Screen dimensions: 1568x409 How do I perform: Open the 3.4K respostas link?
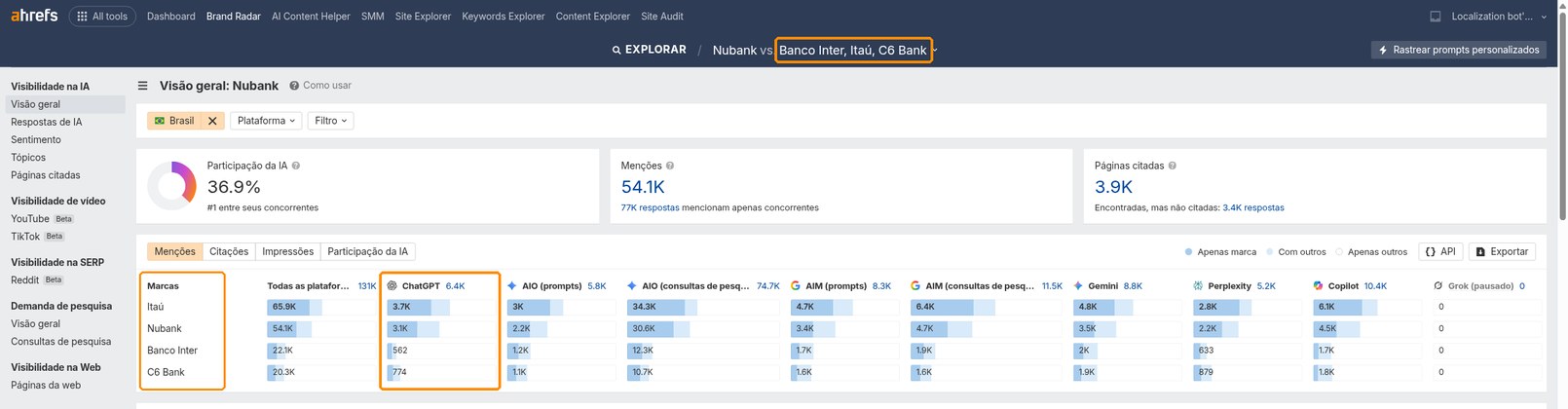point(1253,207)
